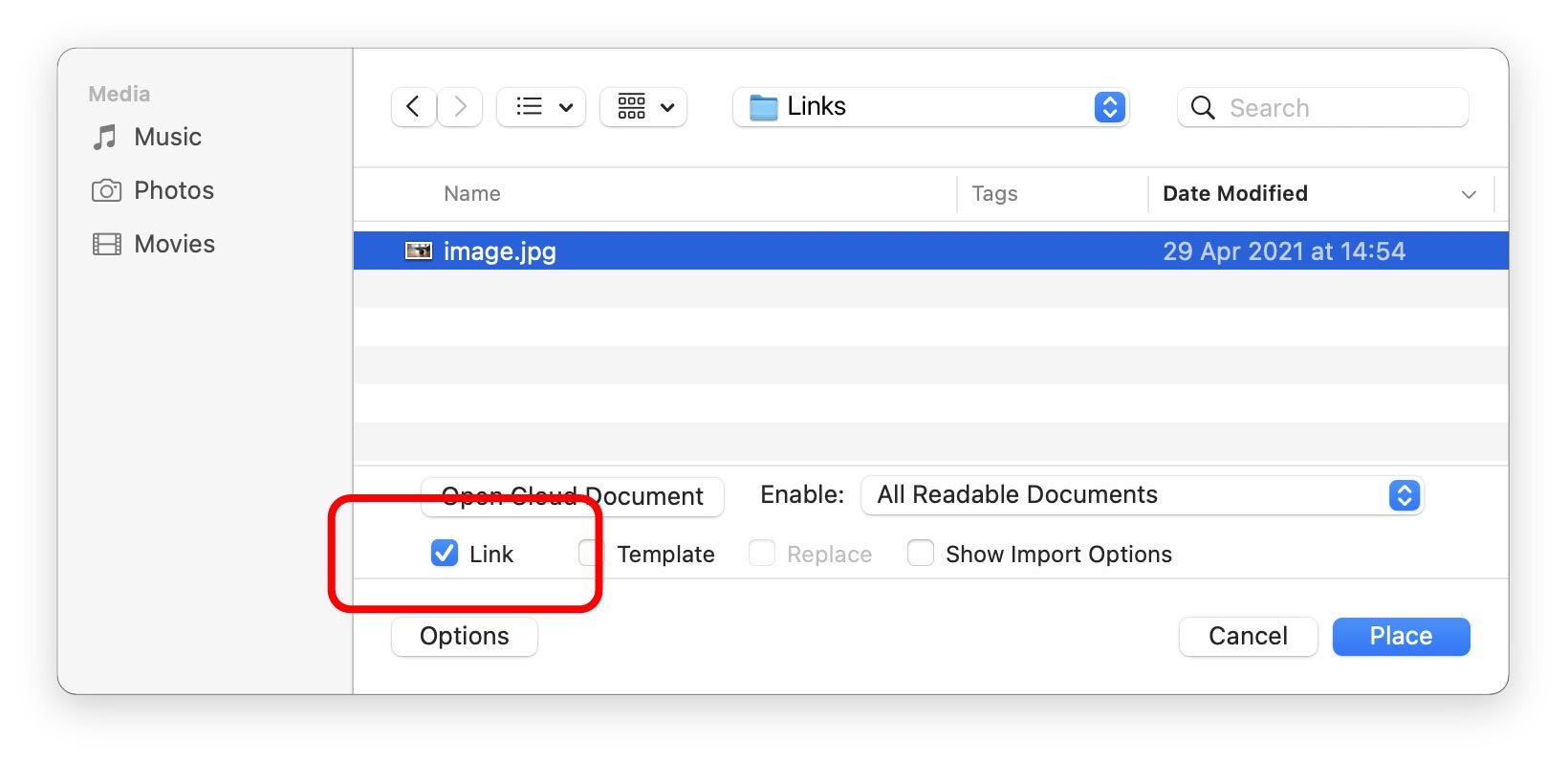
Task: Select the image.jpg file thumbnail icon
Action: tap(419, 251)
